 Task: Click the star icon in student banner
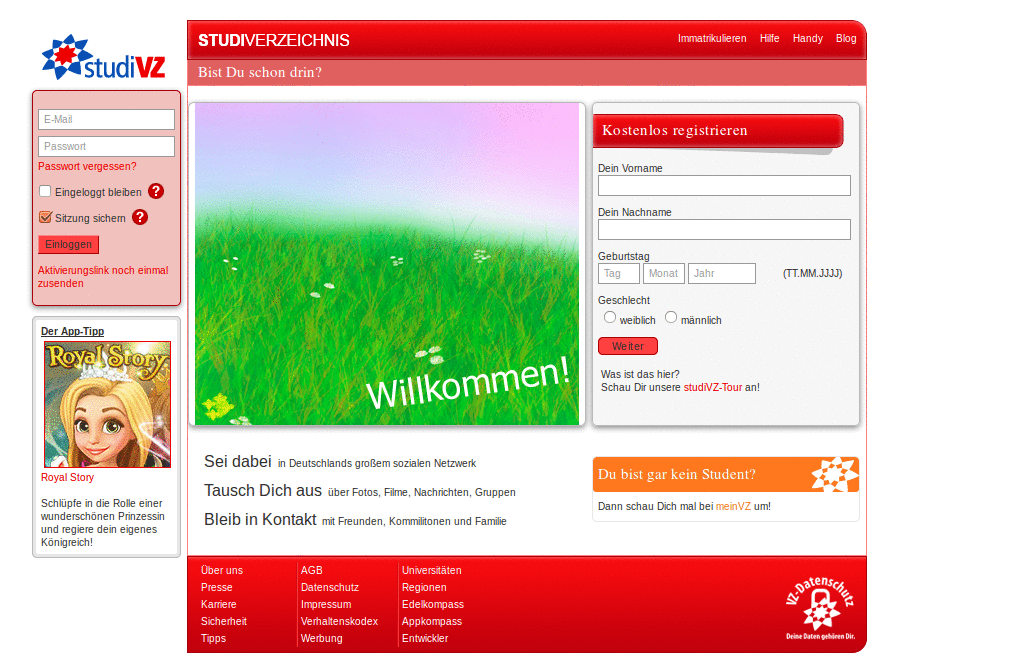coord(834,474)
